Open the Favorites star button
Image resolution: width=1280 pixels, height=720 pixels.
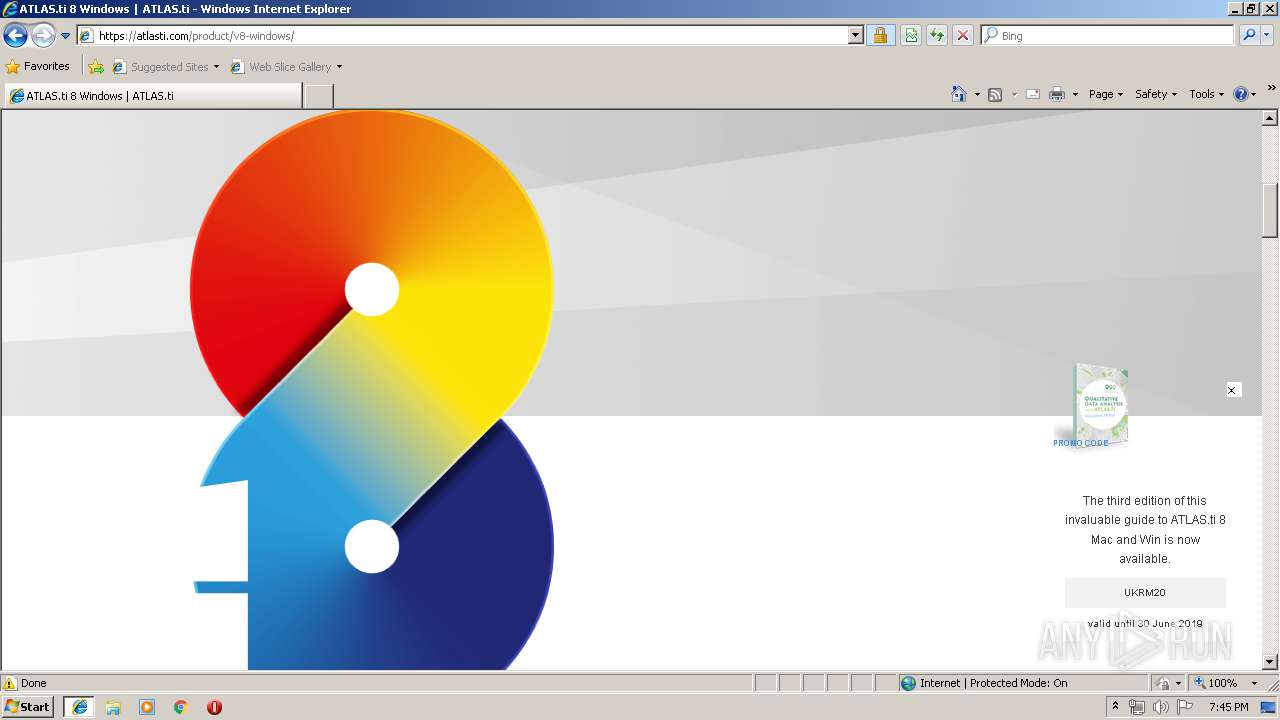click(x=38, y=67)
